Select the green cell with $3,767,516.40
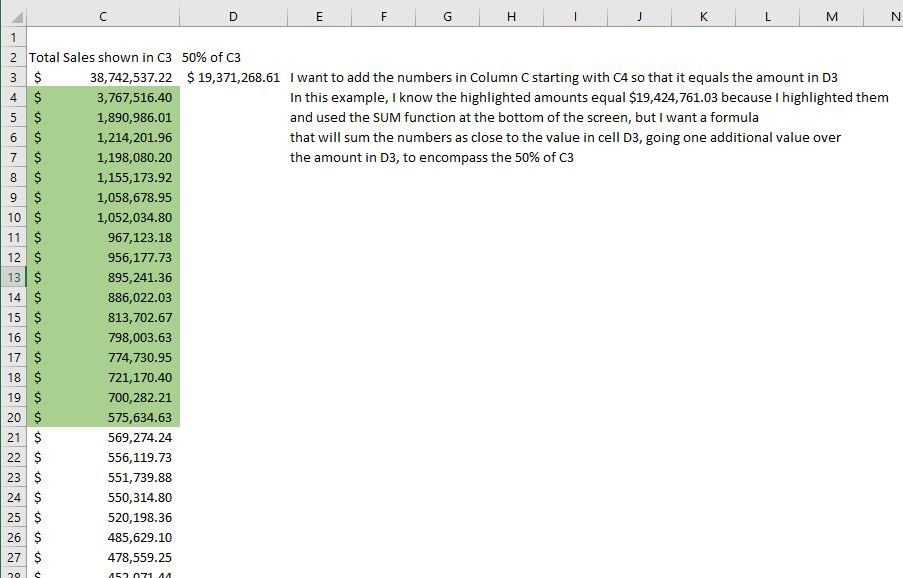 (x=103, y=97)
